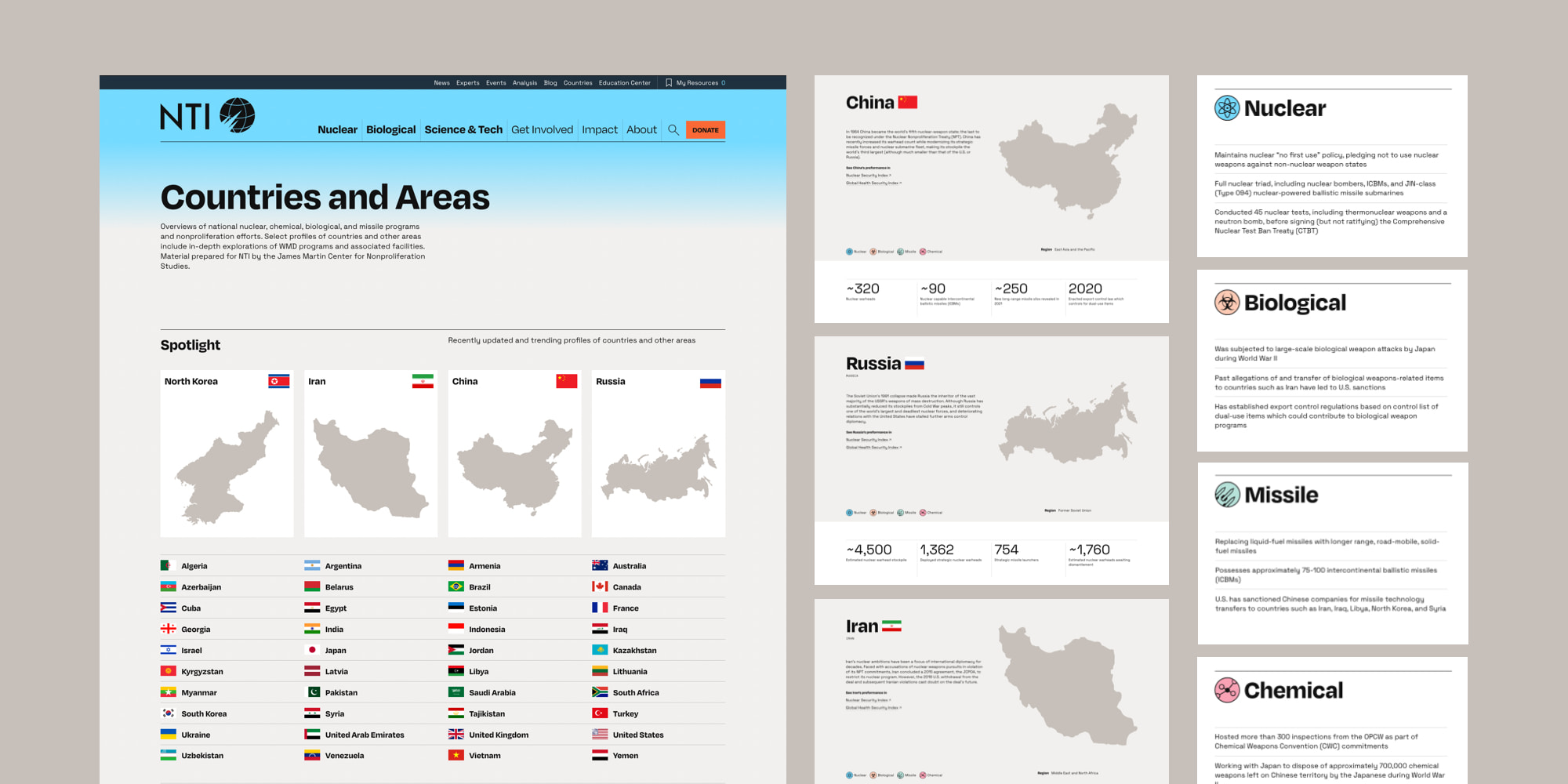Viewport: 1568px width, 784px height.
Task: Click the North Korea flag in Spotlight
Action: coord(279,382)
